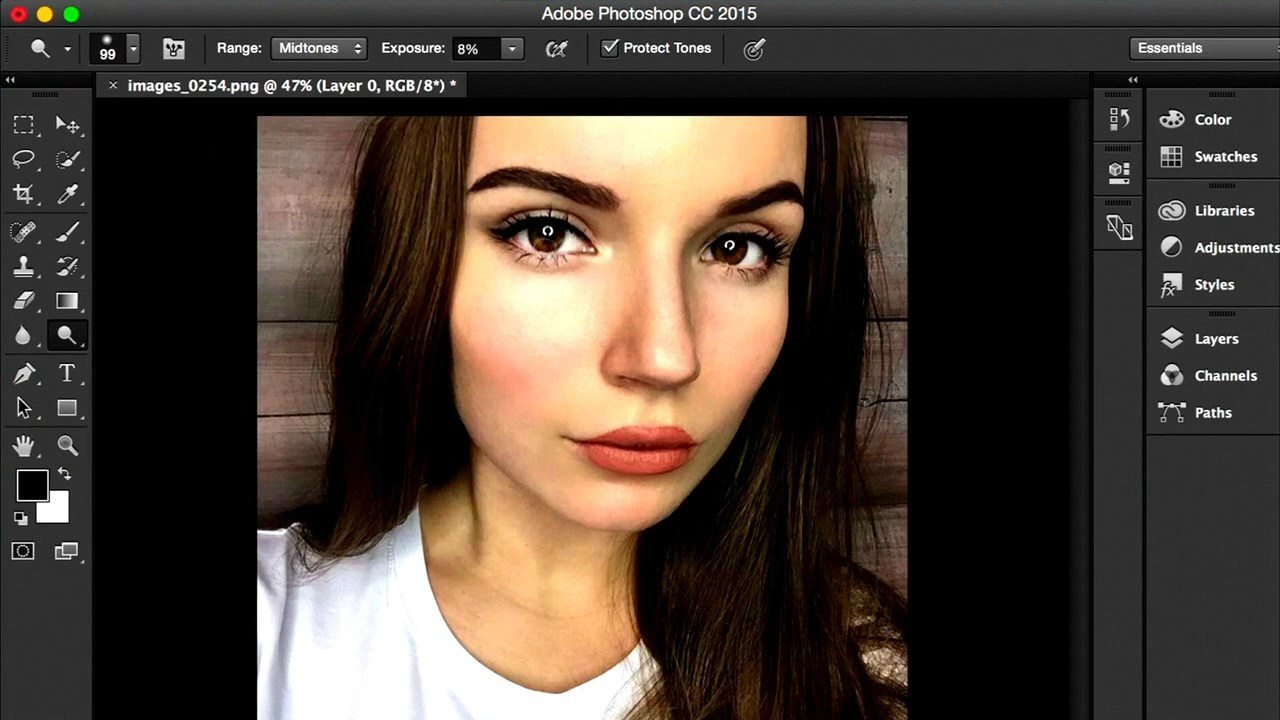Viewport: 1280px width, 720px height.
Task: Select the Lasso tool
Action: pyautogui.click(x=23, y=159)
